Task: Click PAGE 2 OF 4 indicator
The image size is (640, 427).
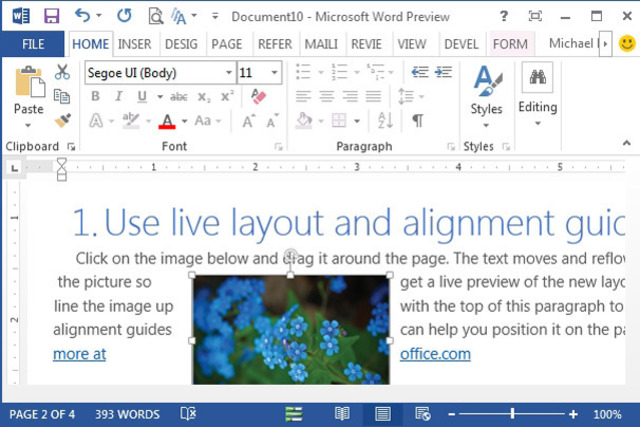Action: 42,414
